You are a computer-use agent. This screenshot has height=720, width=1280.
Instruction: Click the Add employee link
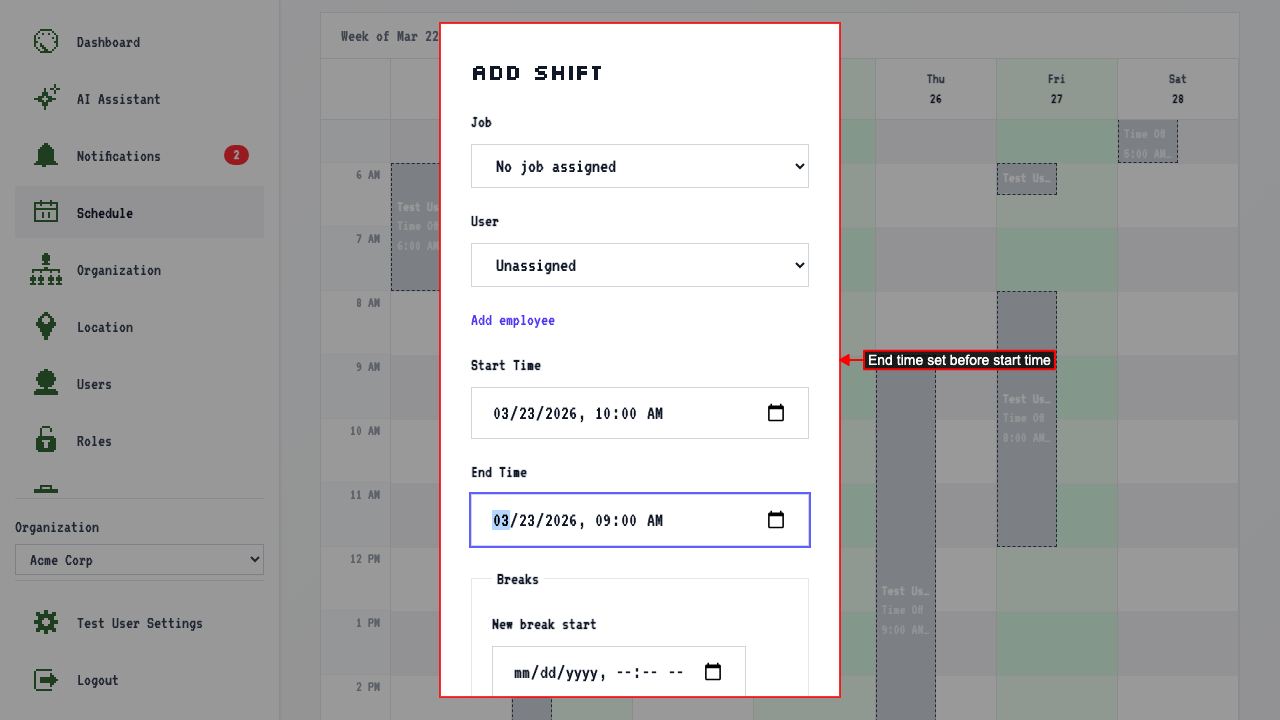point(513,320)
